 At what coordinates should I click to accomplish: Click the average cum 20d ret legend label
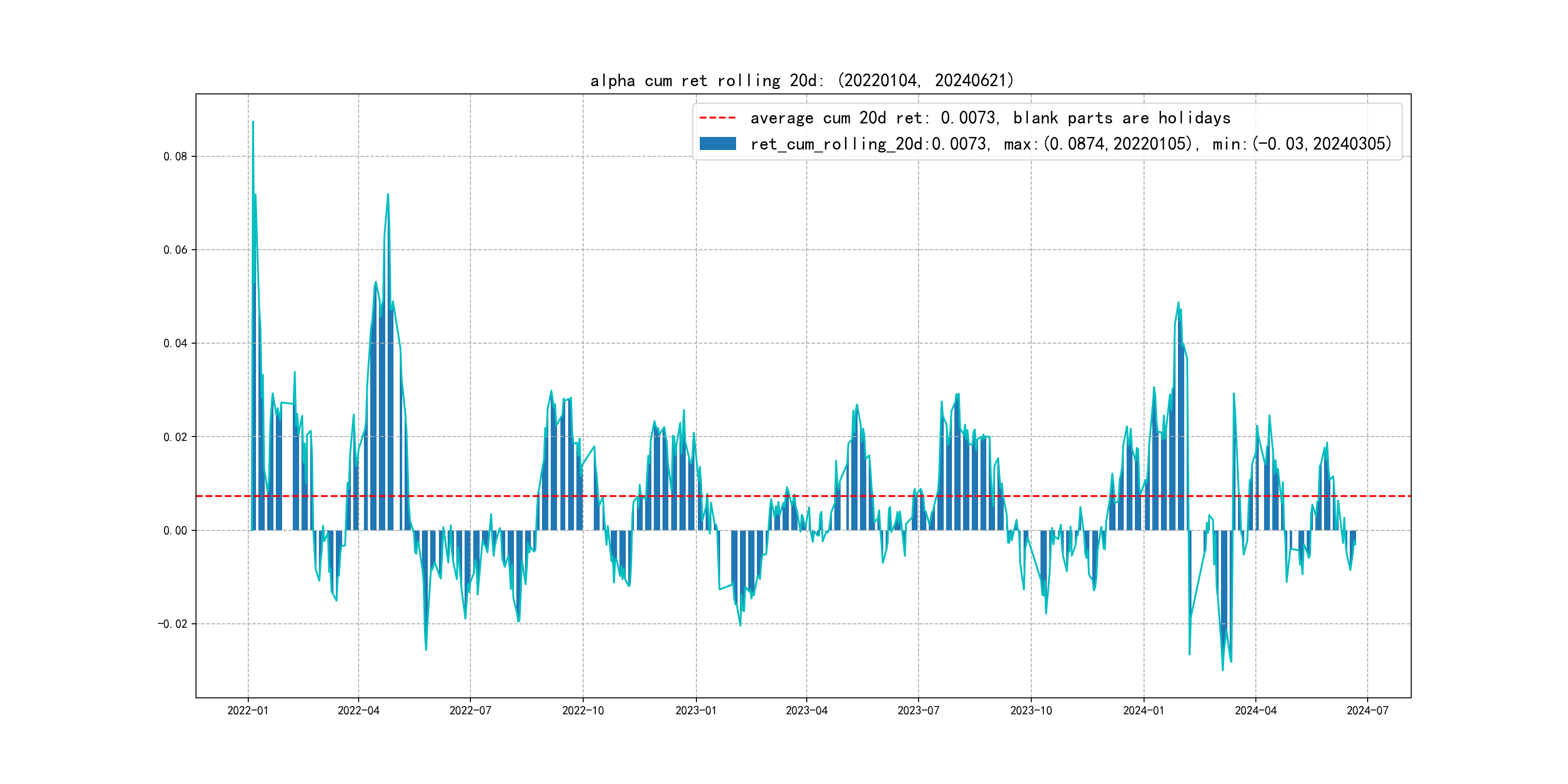(x=990, y=118)
